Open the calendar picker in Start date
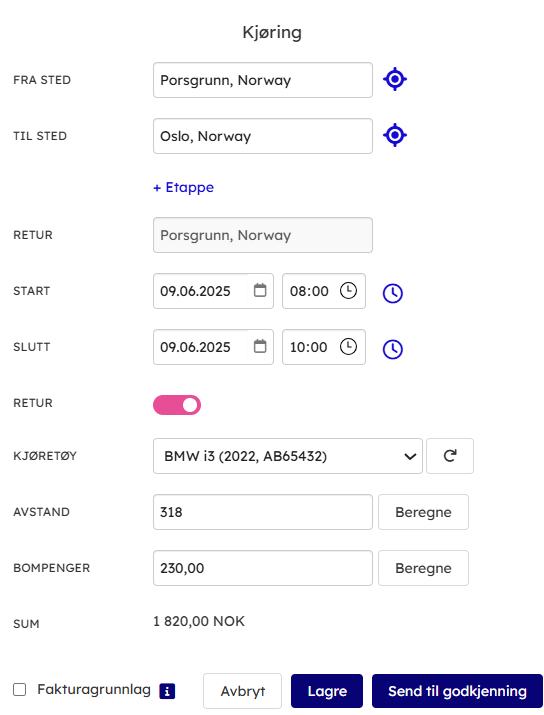Viewport: 544px width, 715px height. (x=260, y=290)
